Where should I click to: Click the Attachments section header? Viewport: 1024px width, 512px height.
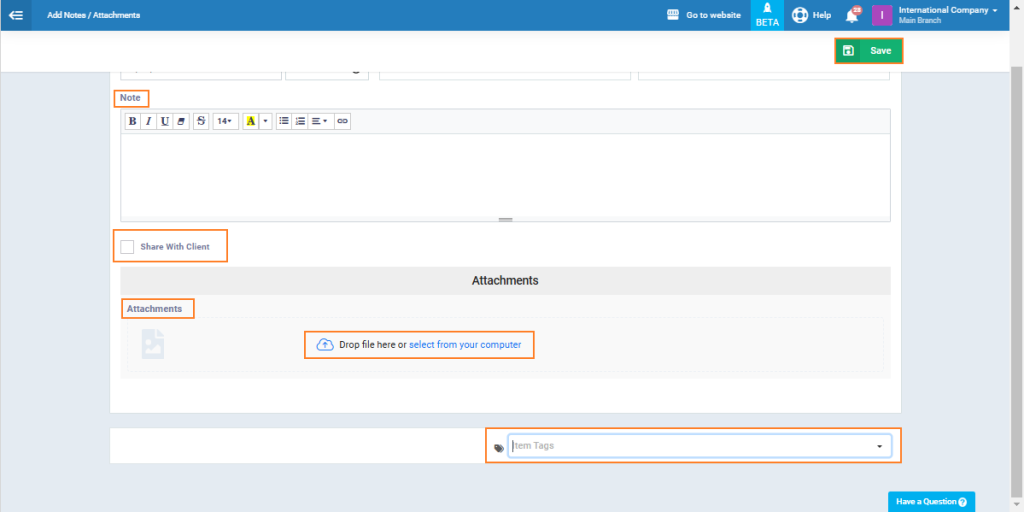pos(505,280)
